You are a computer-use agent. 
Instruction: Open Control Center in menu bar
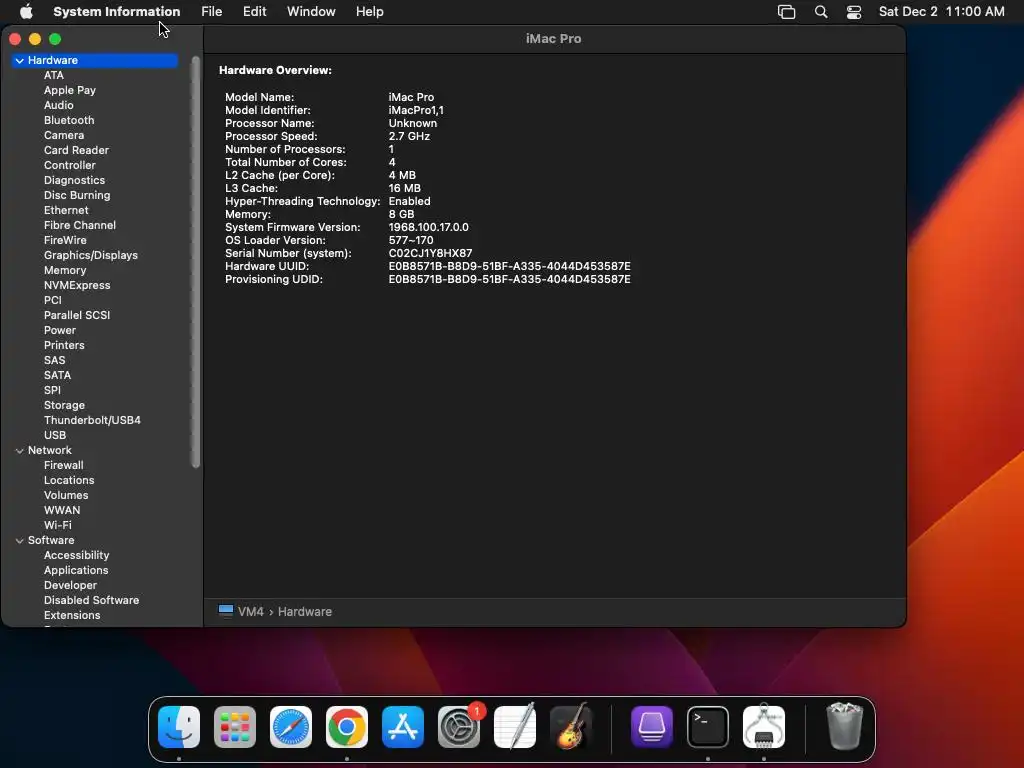coord(854,12)
